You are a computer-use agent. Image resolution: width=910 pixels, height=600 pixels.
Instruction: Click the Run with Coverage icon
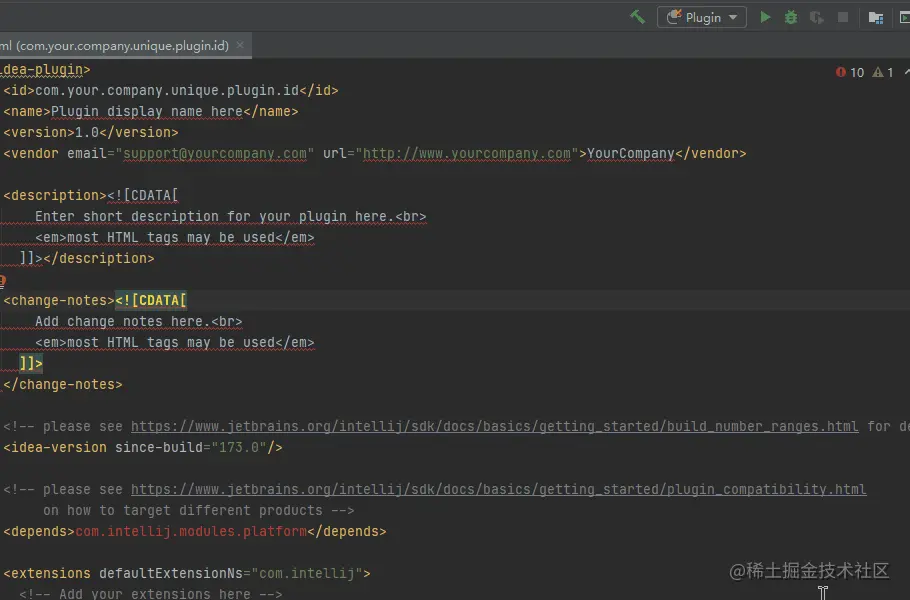(x=817, y=17)
